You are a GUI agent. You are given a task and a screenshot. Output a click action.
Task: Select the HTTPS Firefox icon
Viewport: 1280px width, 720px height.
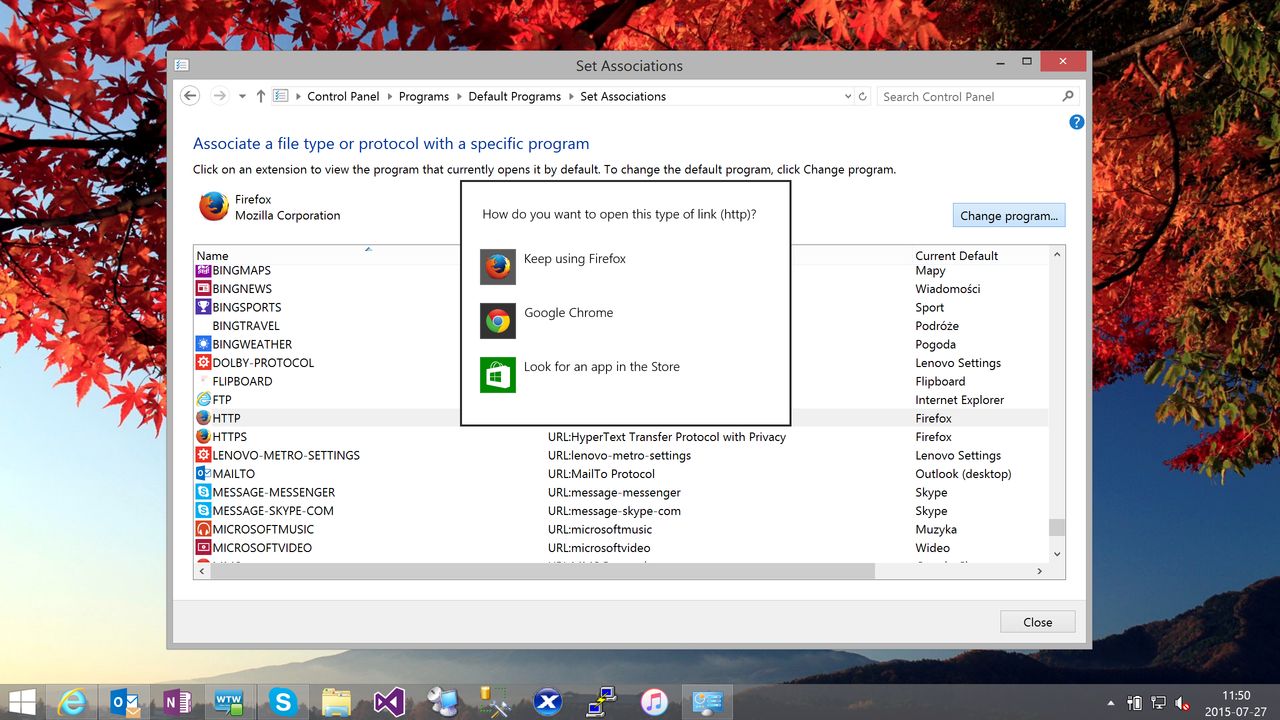pos(203,437)
